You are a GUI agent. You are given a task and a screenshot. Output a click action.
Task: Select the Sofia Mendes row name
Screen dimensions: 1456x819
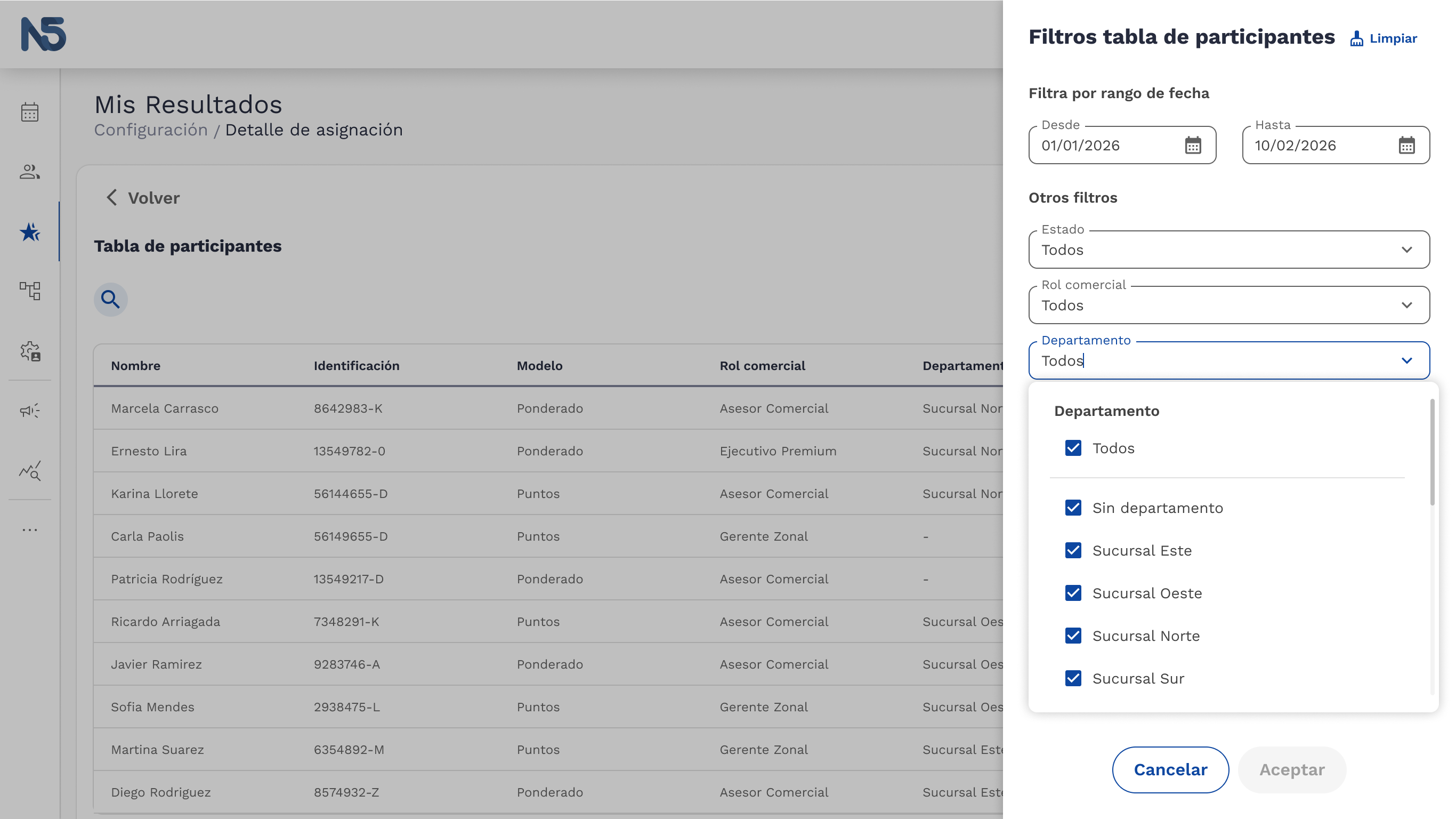(152, 707)
